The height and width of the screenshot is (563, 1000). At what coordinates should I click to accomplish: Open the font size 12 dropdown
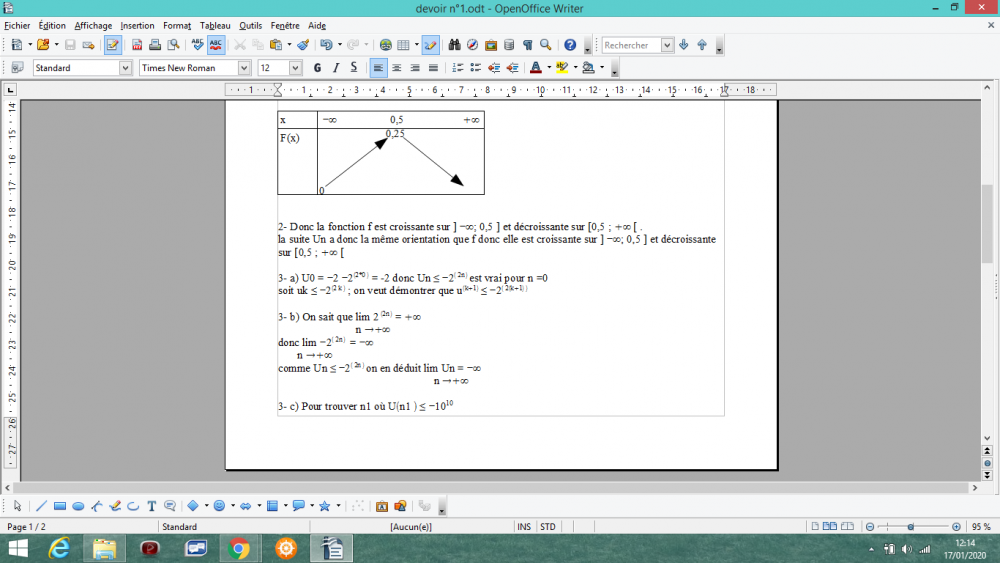(x=295, y=68)
